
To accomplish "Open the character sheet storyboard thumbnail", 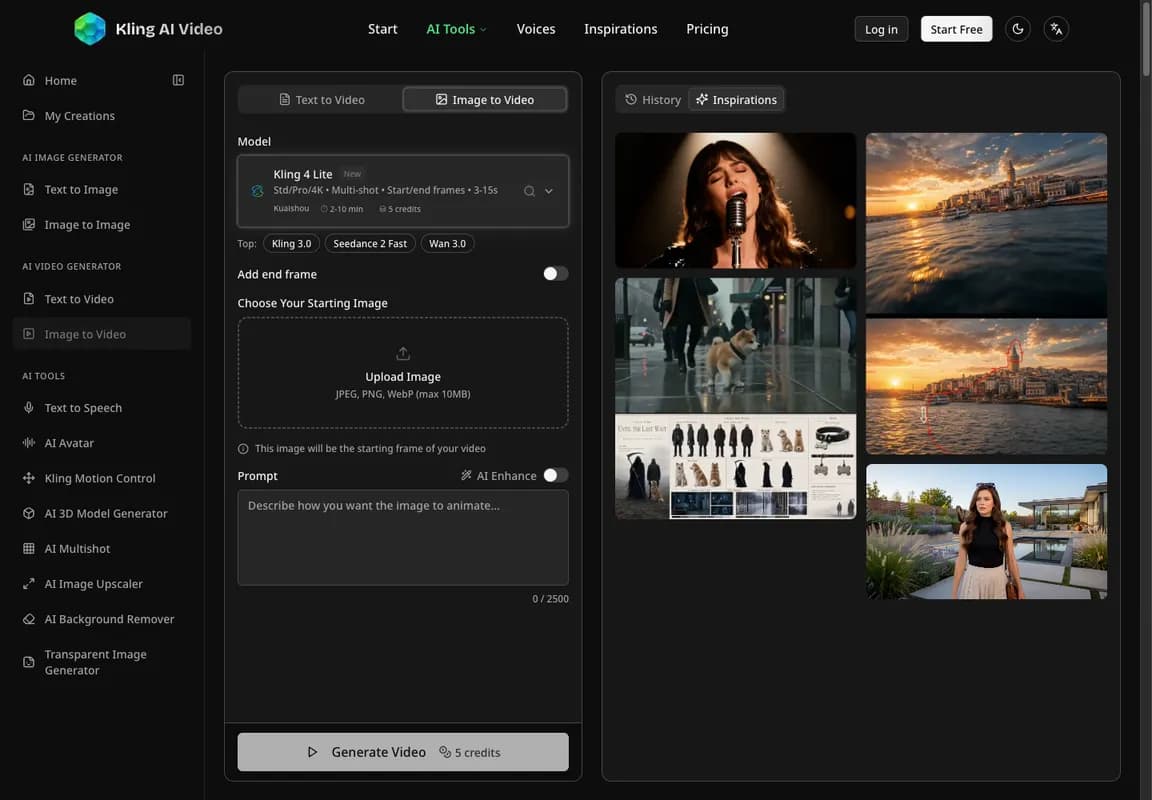I will click(735, 466).
